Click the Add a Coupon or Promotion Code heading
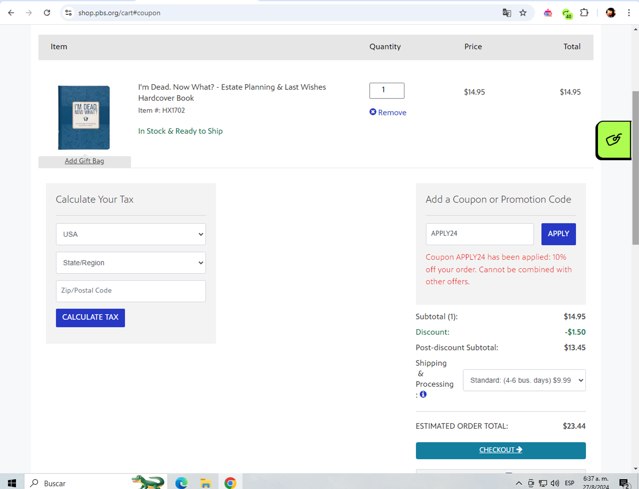Image resolution: width=639 pixels, height=489 pixels. (498, 199)
